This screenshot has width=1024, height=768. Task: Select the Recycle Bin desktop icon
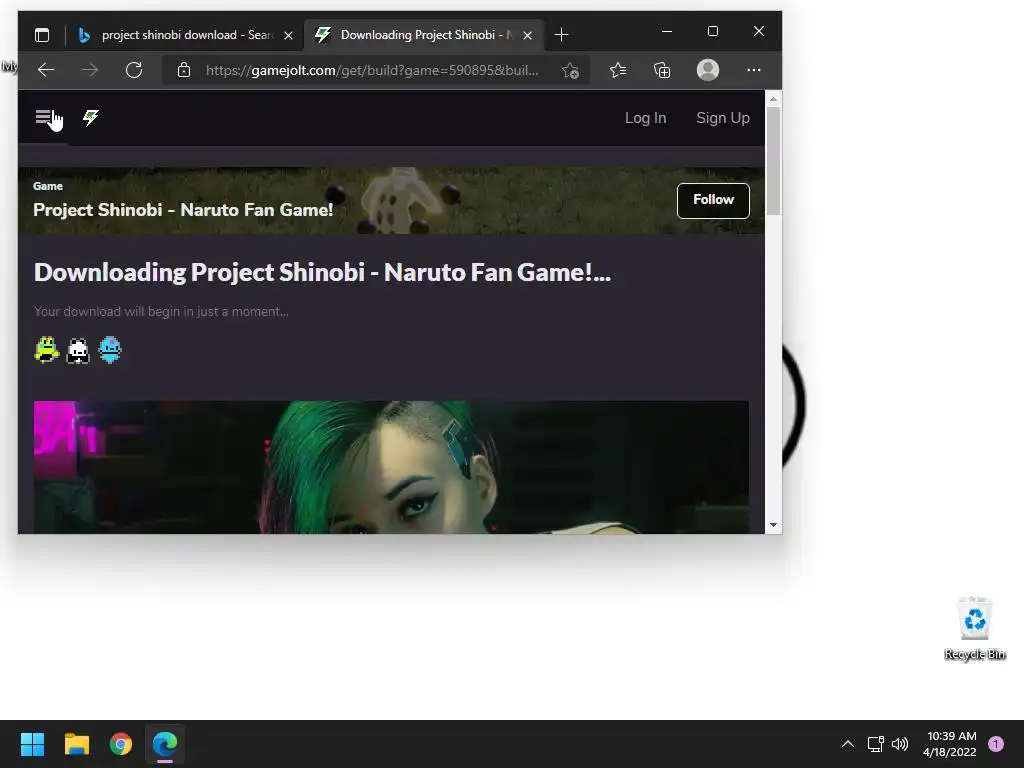(x=974, y=628)
